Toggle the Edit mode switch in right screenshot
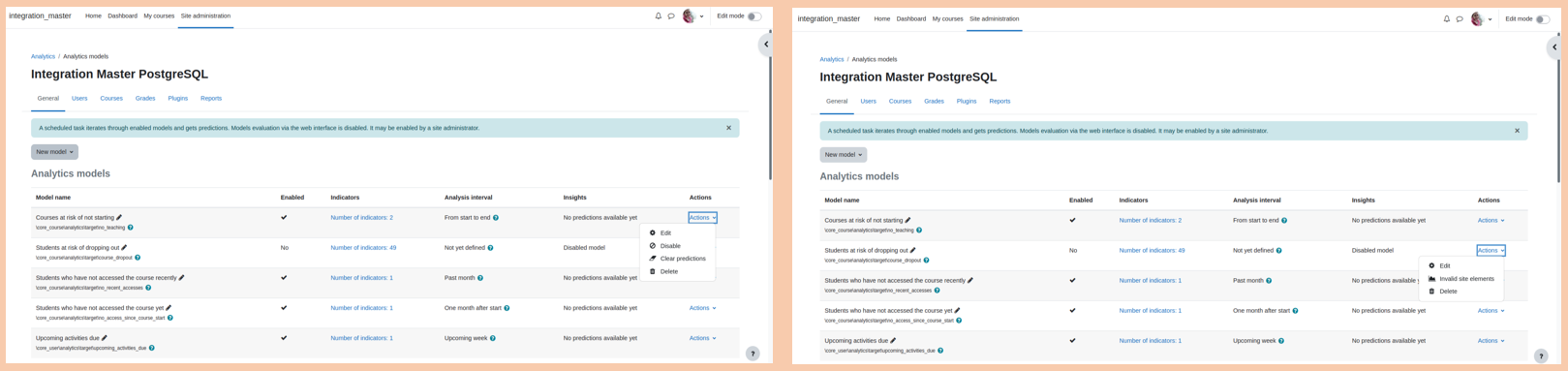The image size is (1568, 371). [1542, 19]
